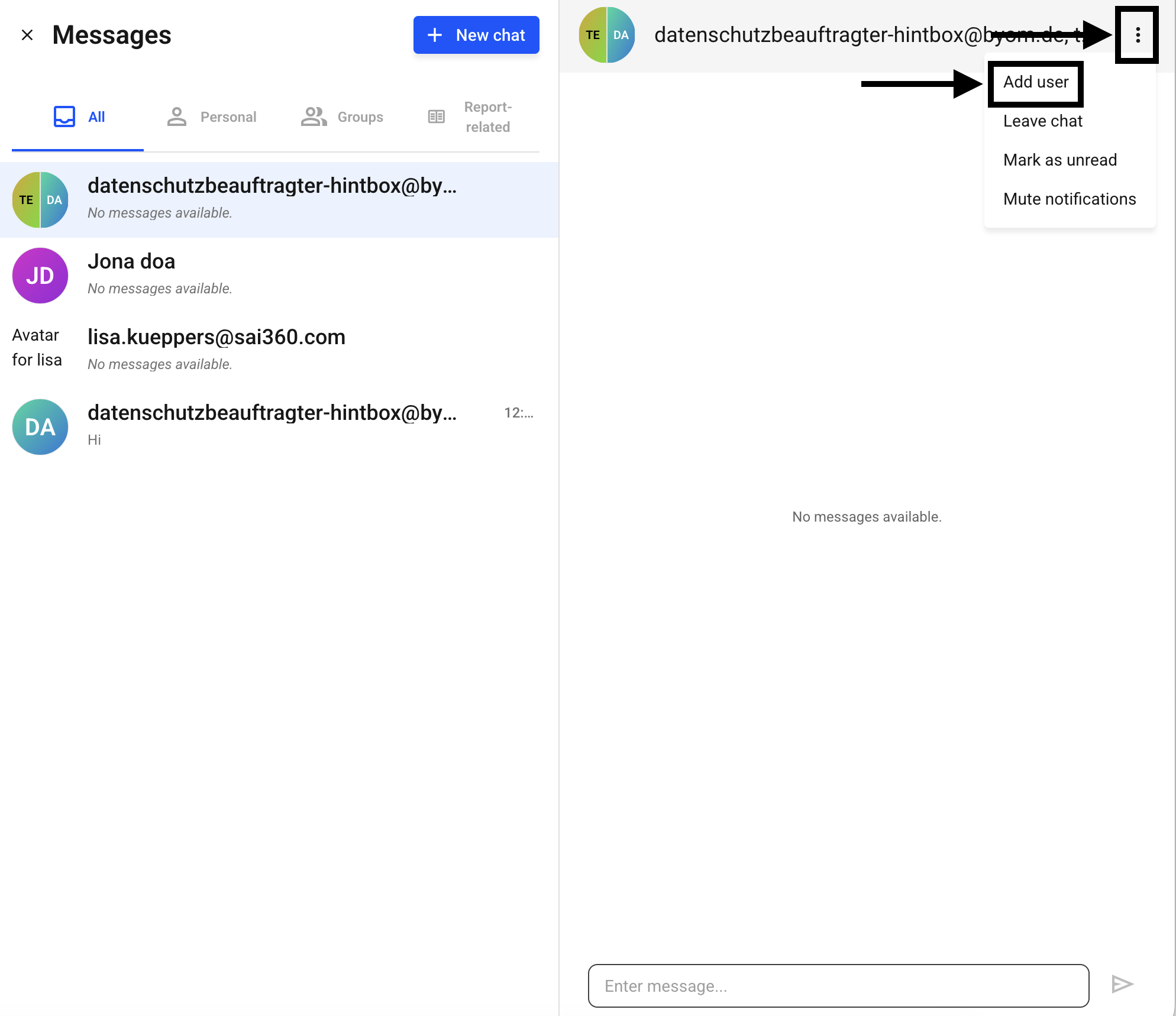Viewport: 1176px width, 1016px height.
Task: Click the report icon beside Report-related
Action: (437, 117)
